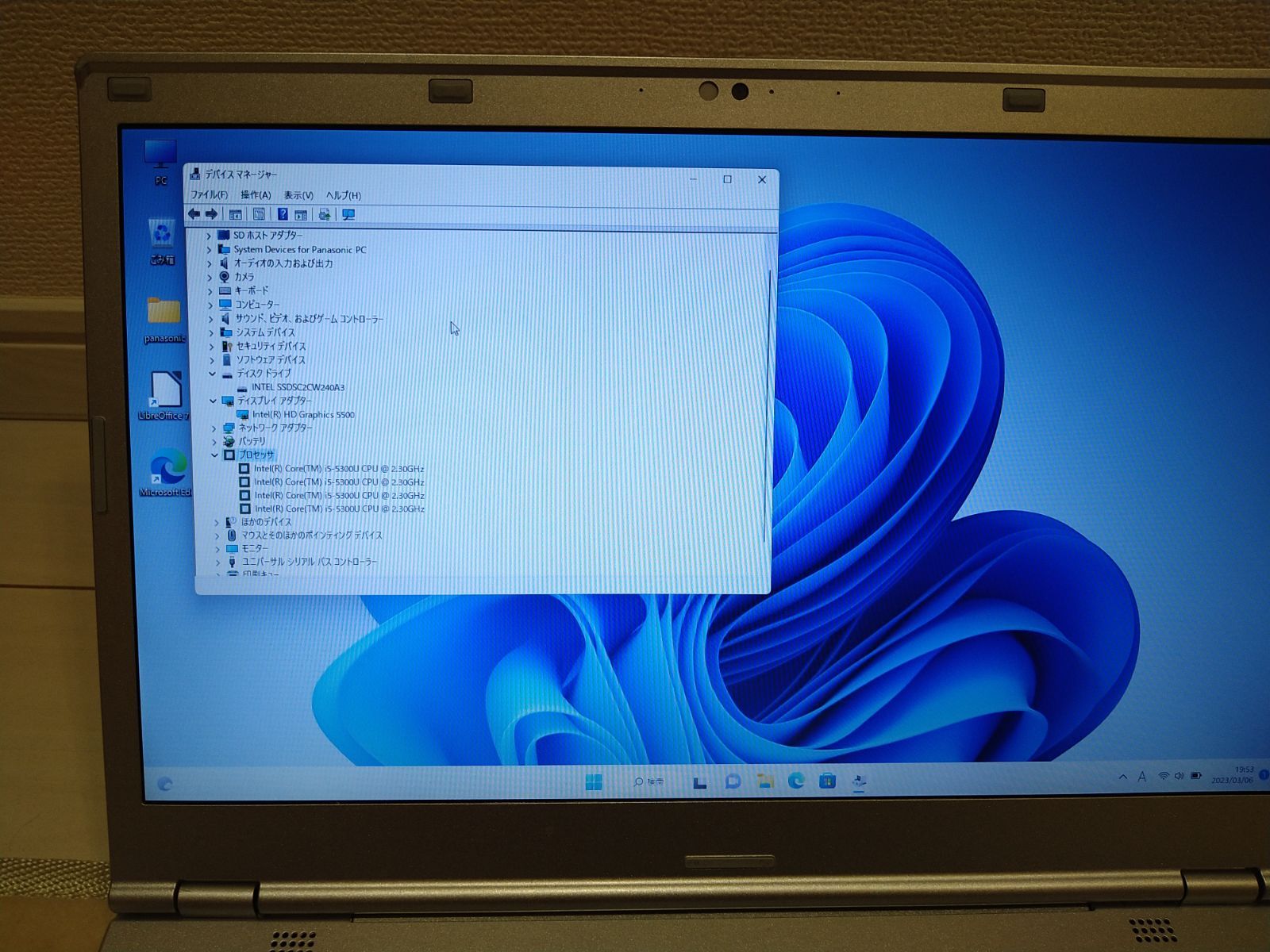This screenshot has width=1270, height=952.
Task: Open the ファイル(F) menu
Action: pos(209,194)
